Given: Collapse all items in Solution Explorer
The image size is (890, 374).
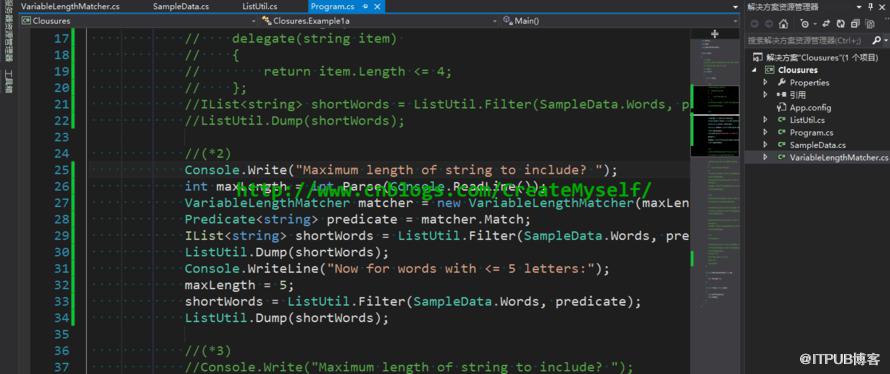Looking at the screenshot, I should pos(855,24).
